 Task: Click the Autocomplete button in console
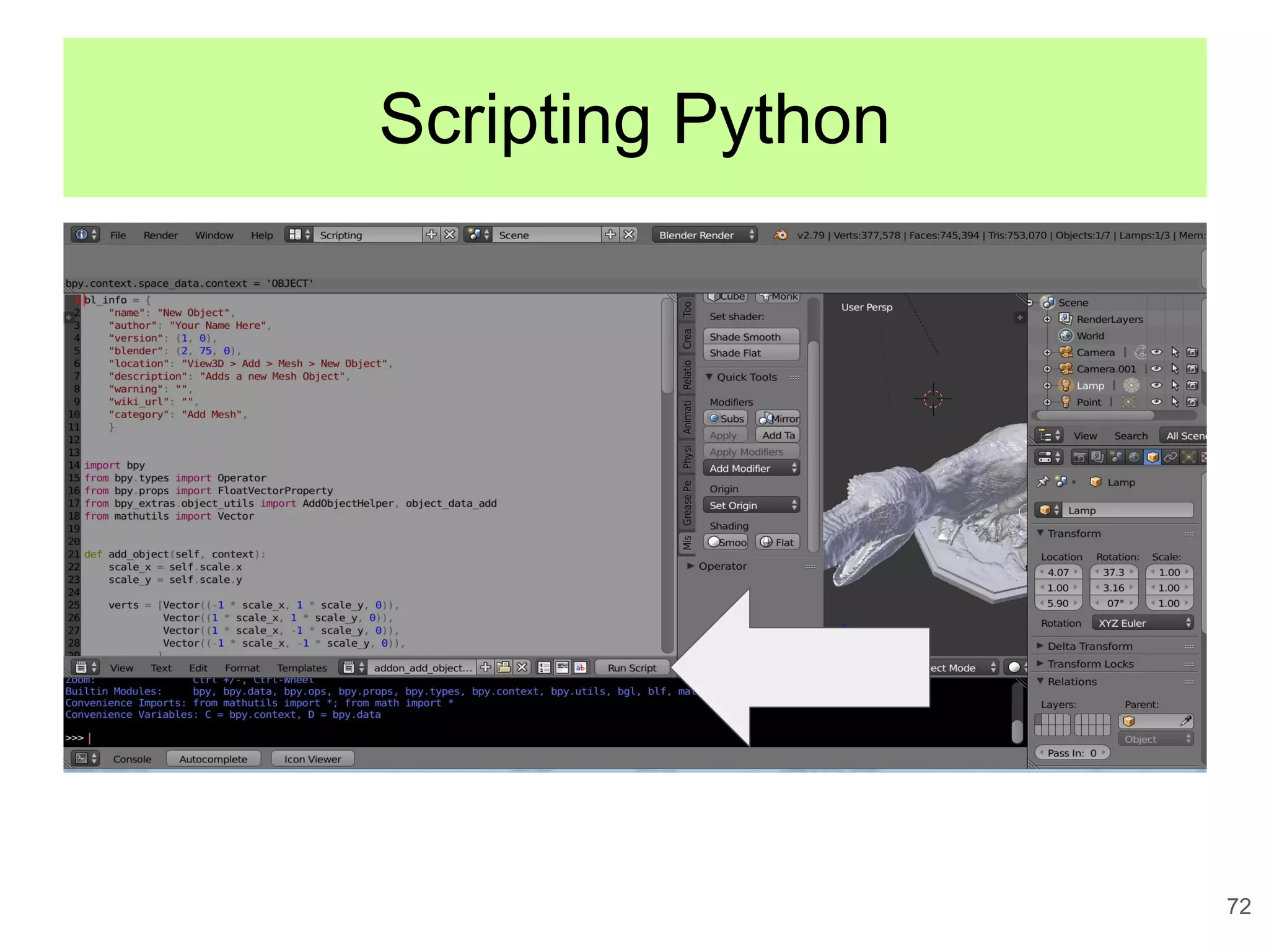pyautogui.click(x=213, y=759)
